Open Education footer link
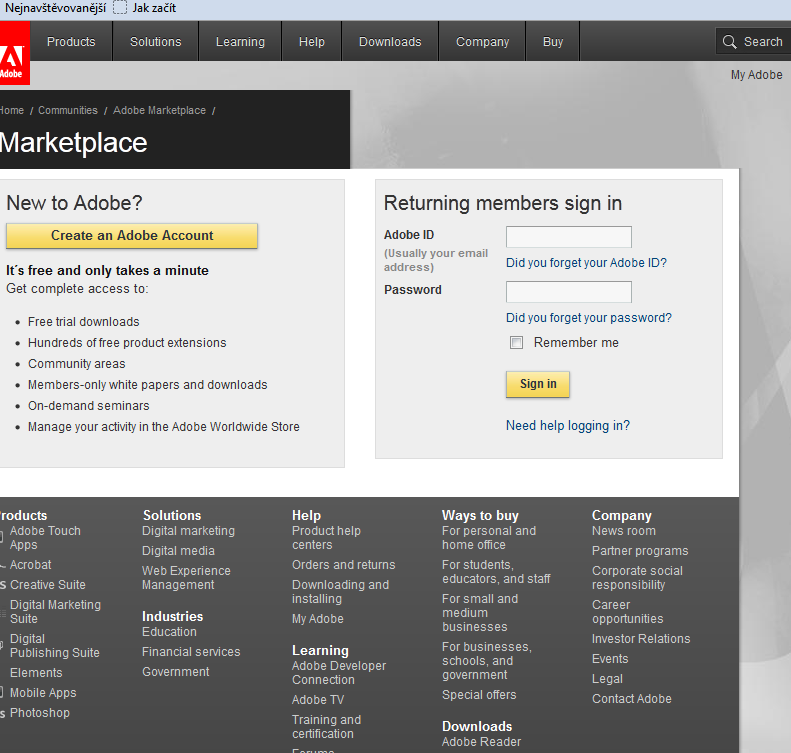 pos(169,632)
